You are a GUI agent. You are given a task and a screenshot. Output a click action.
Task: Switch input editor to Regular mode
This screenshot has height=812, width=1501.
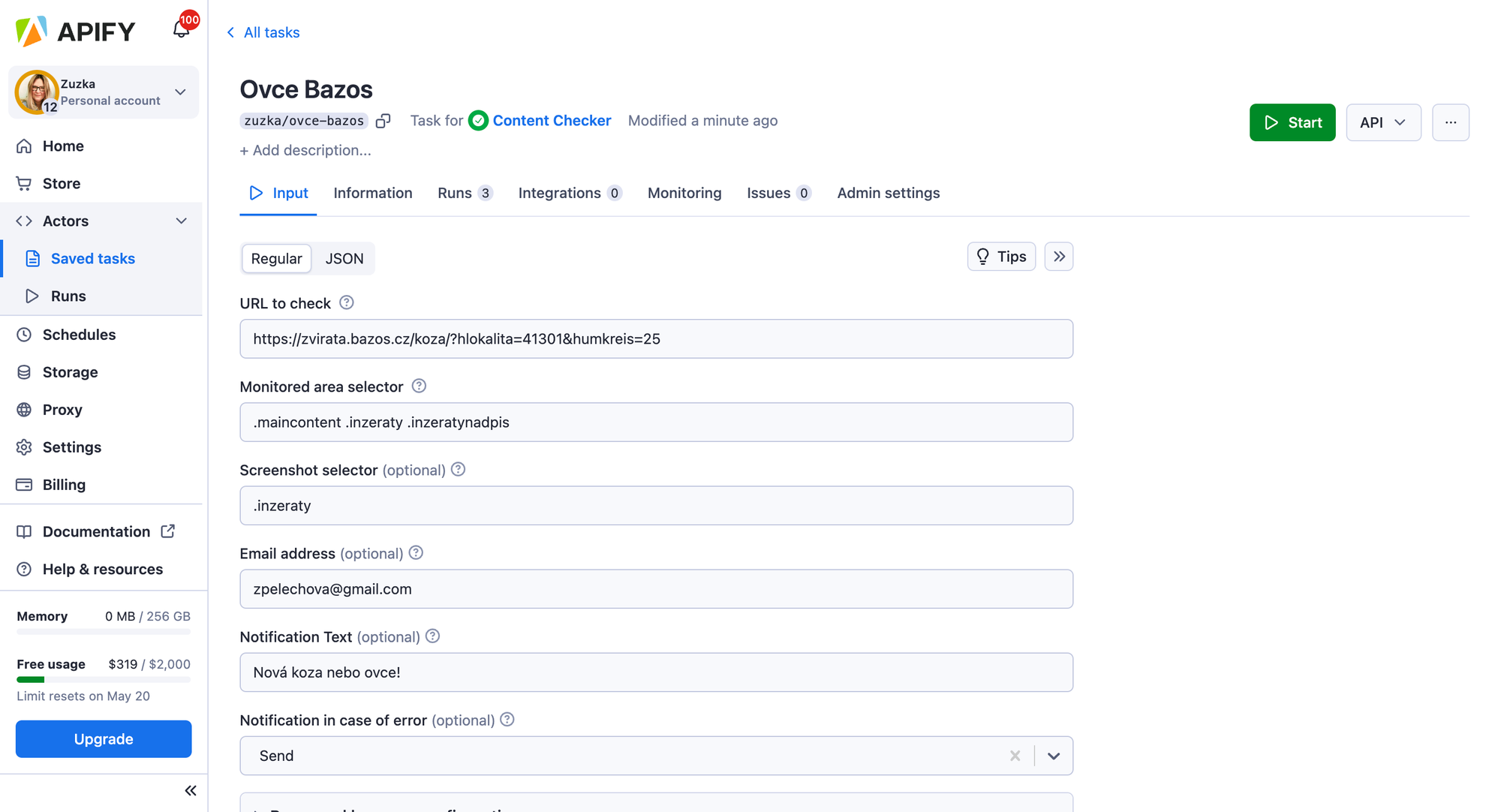click(276, 258)
